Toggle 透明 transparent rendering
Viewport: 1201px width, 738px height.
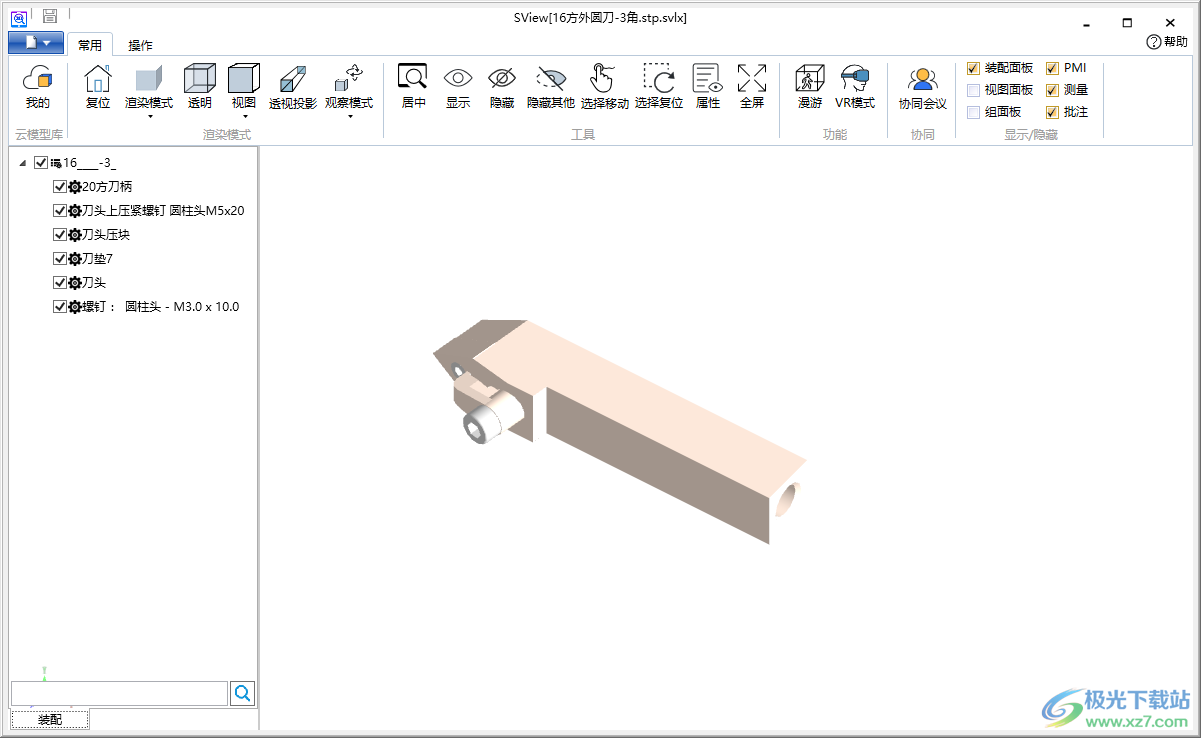point(200,80)
